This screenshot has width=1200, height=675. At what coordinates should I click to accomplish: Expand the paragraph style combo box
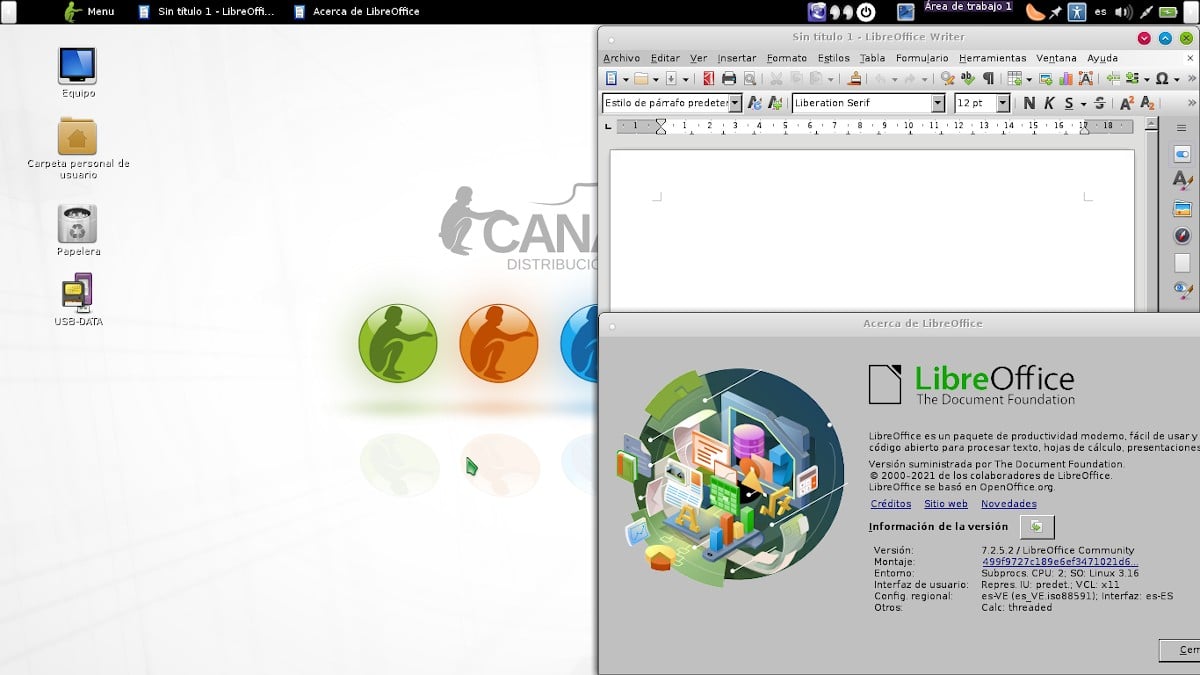734,102
